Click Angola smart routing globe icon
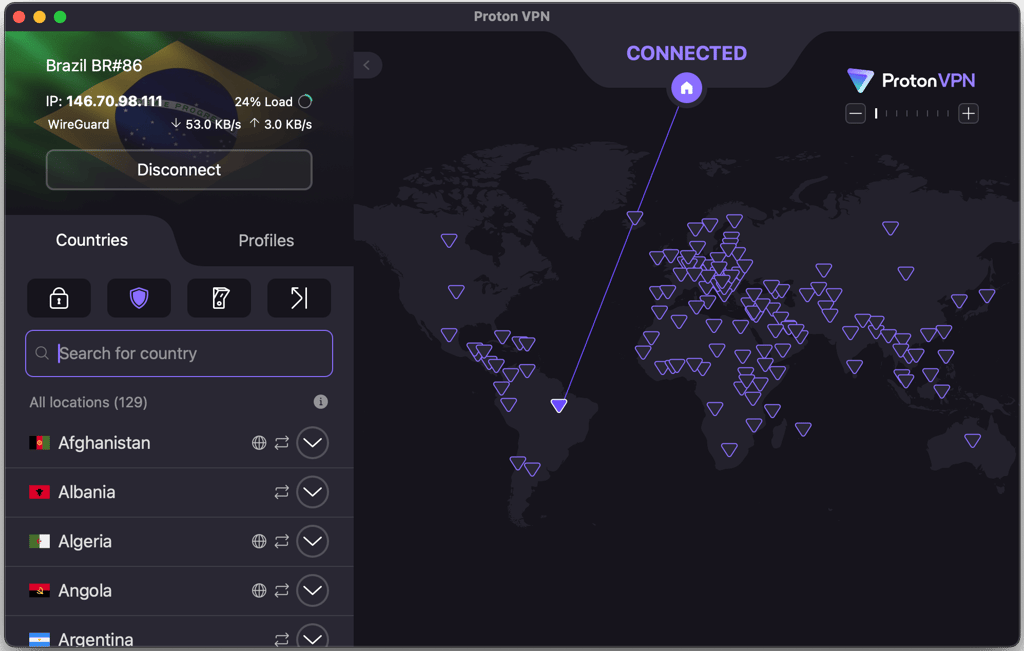Screen dimensions: 1024x651 pos(259,590)
